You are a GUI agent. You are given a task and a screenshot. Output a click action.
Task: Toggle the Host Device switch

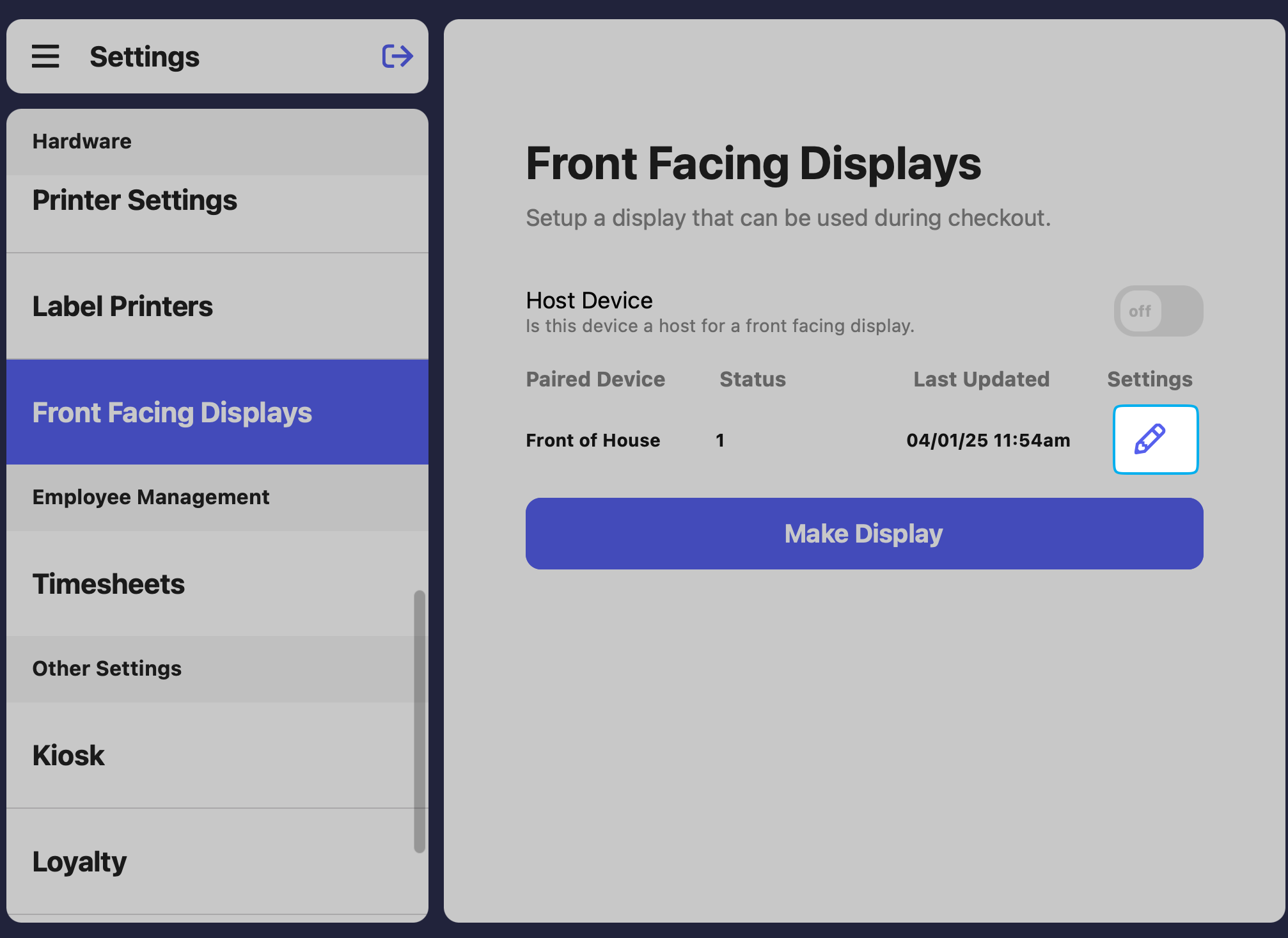click(1158, 311)
